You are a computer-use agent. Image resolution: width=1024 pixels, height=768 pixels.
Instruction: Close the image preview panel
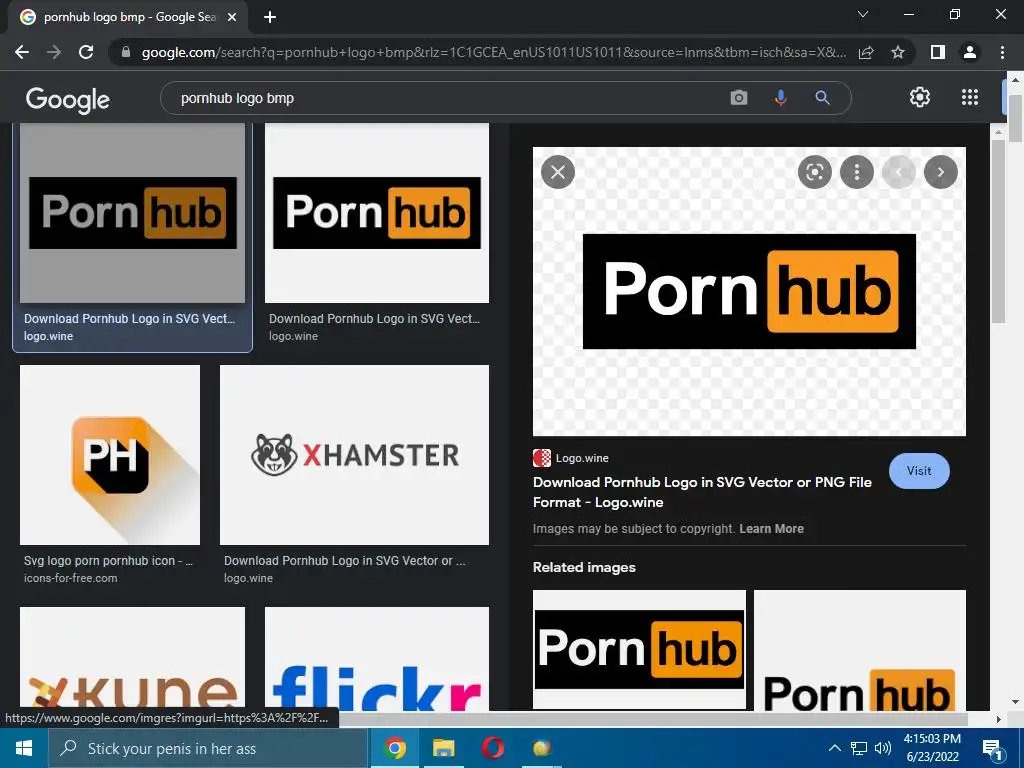558,172
